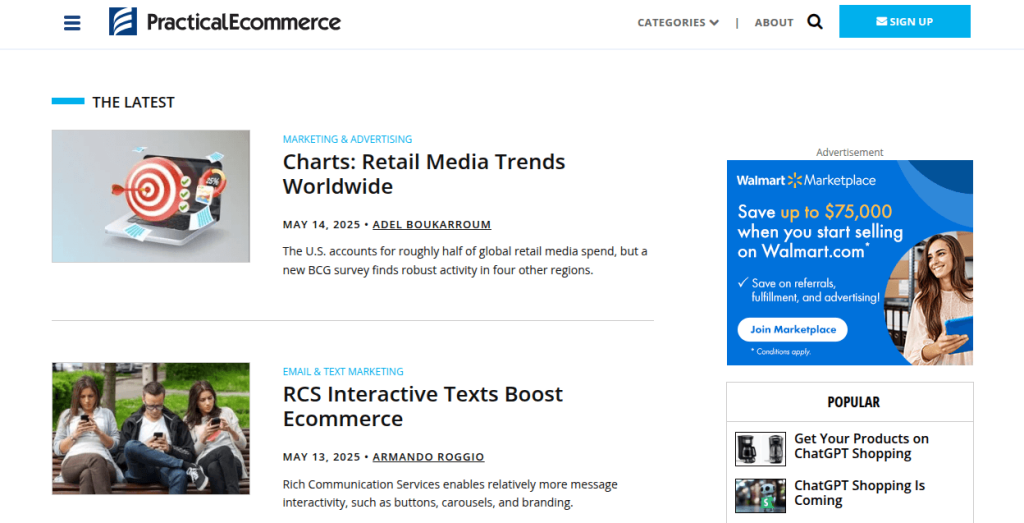Open Charts: Retail Media Trends Worldwide article

[424, 174]
